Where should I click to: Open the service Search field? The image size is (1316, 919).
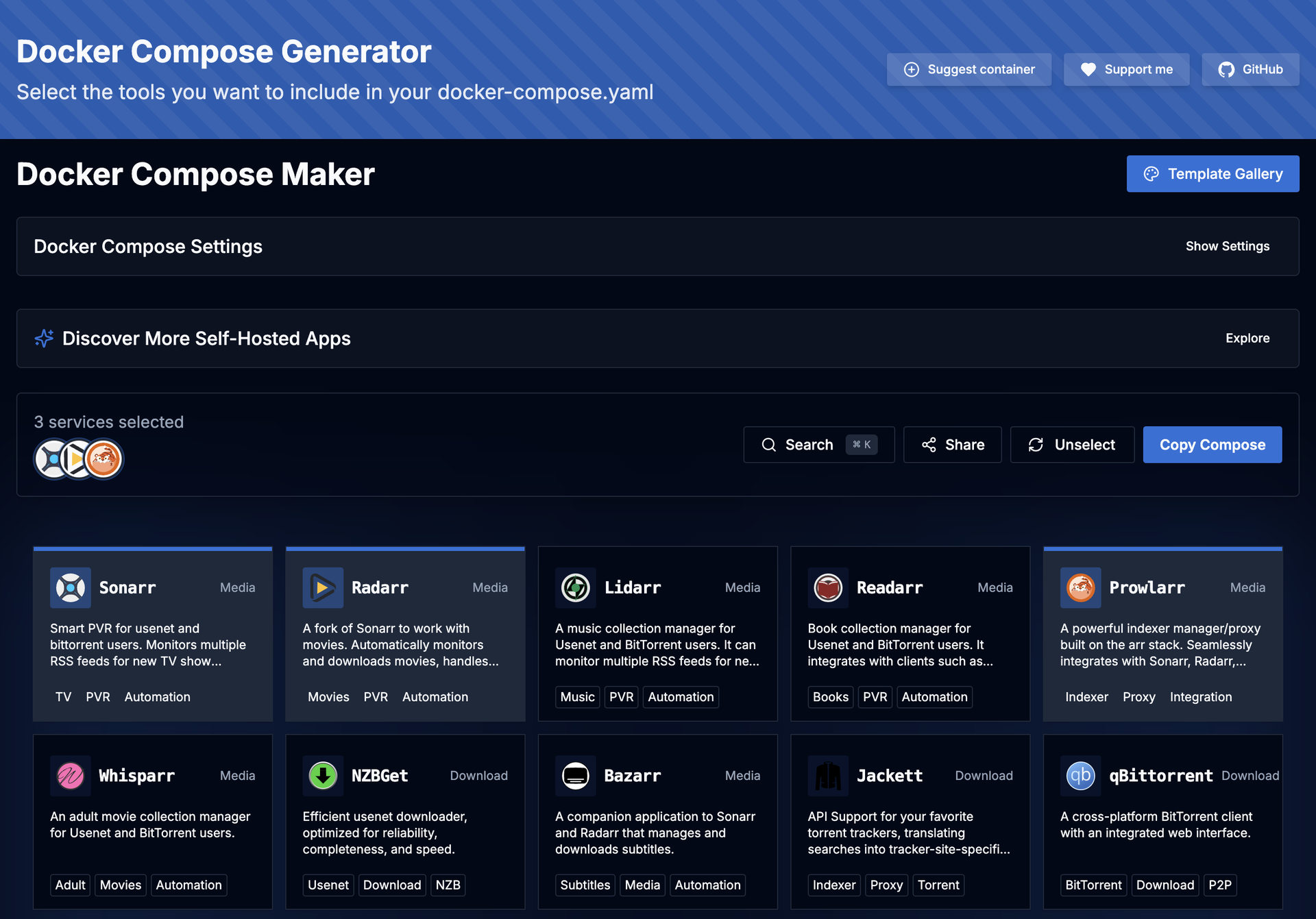pyautogui.click(x=819, y=445)
